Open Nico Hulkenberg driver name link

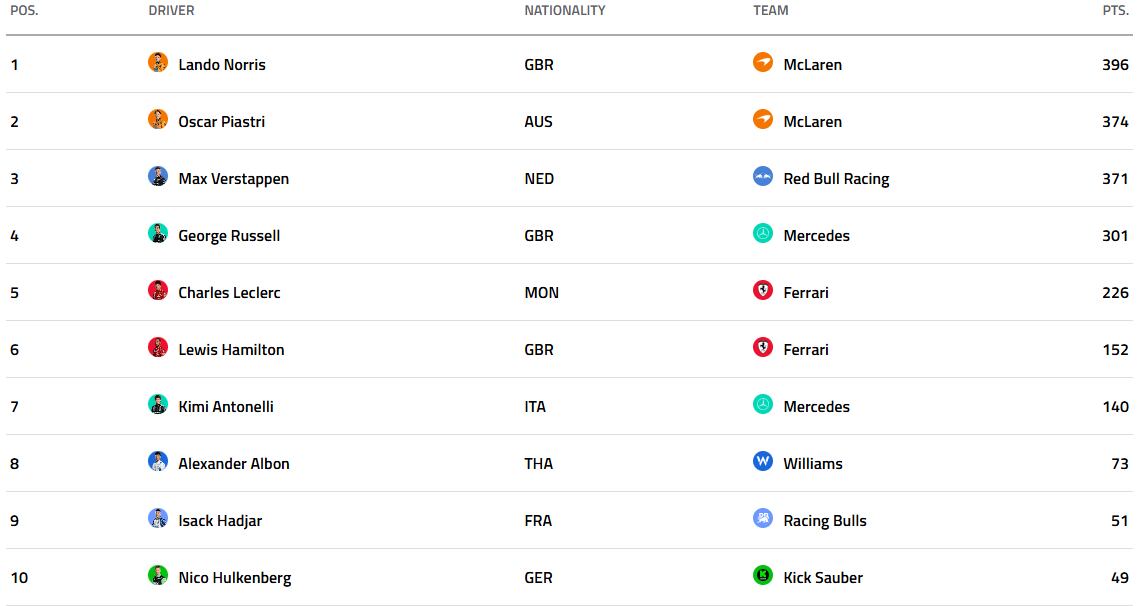tap(234, 578)
